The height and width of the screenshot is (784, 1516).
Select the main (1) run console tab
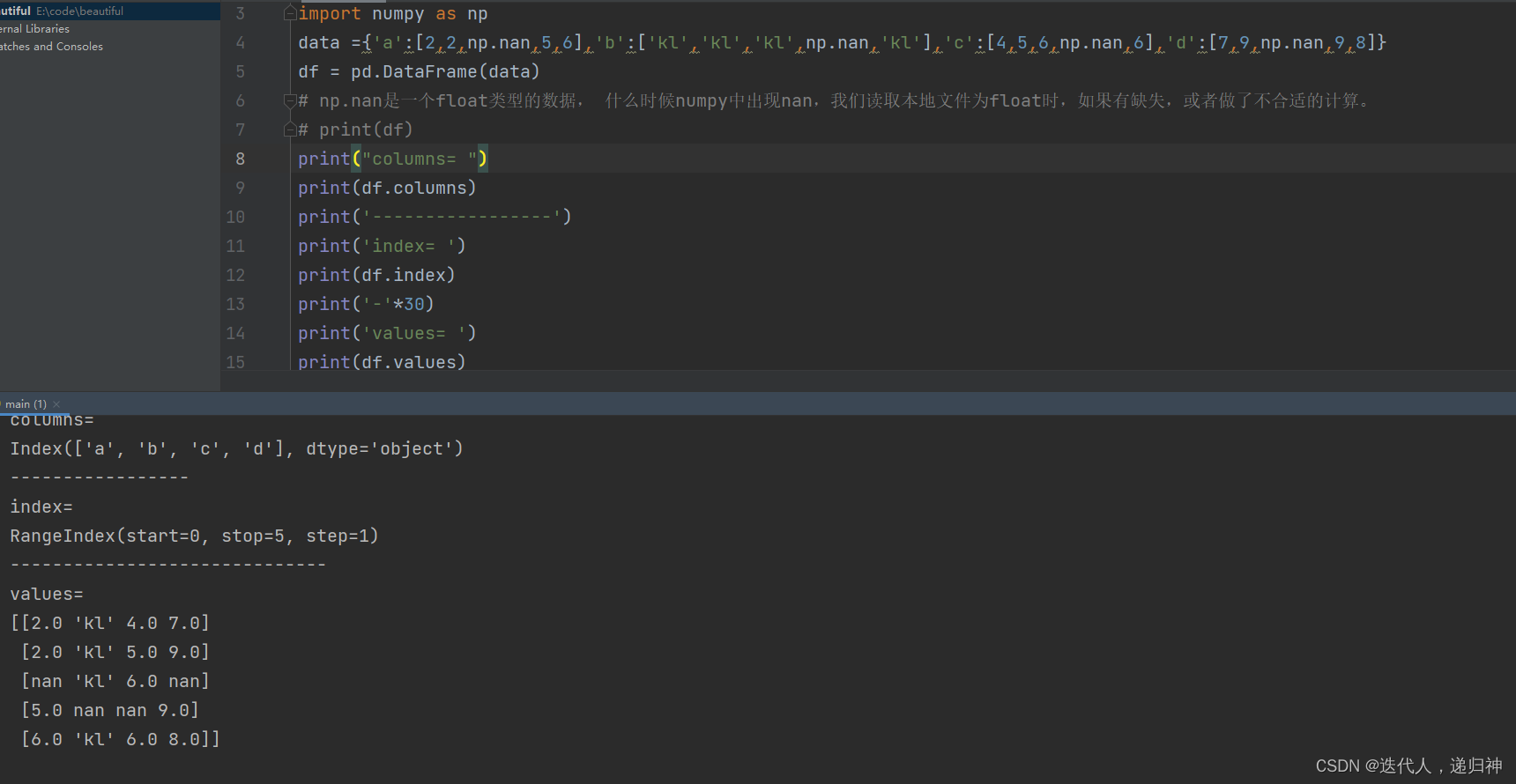coord(26,404)
